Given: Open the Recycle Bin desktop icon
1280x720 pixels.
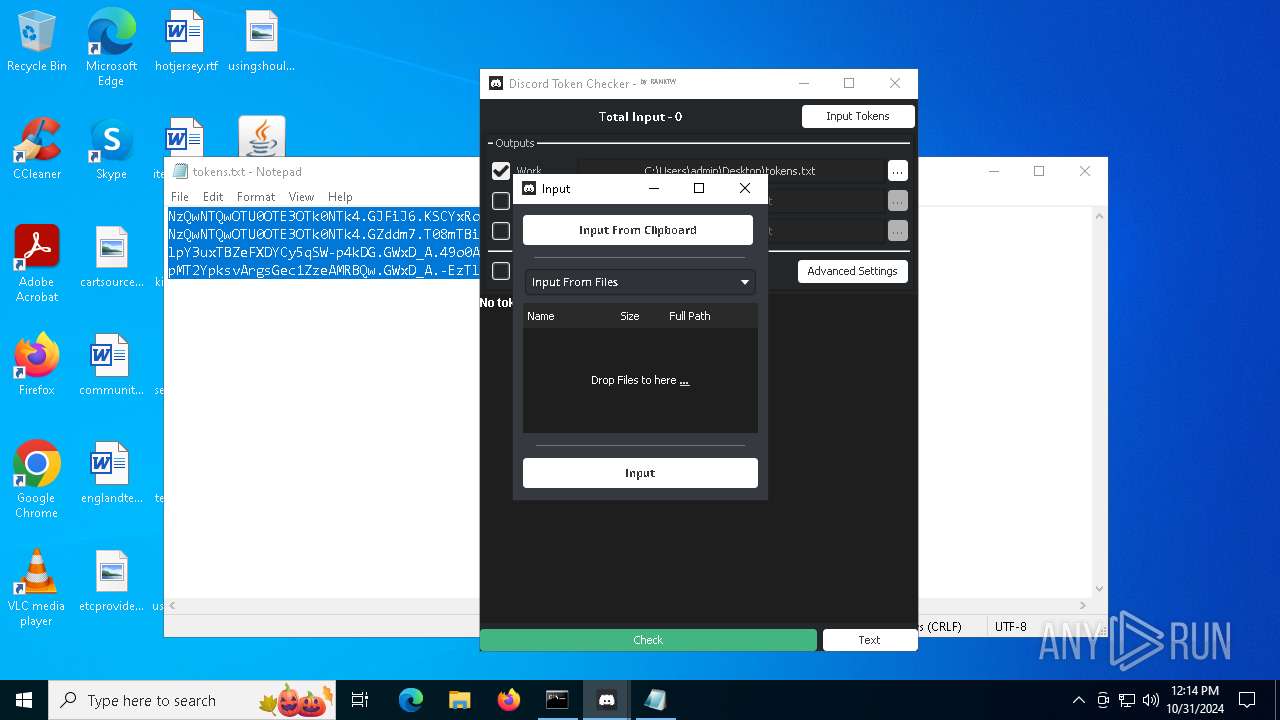Looking at the screenshot, I should [x=37, y=42].
